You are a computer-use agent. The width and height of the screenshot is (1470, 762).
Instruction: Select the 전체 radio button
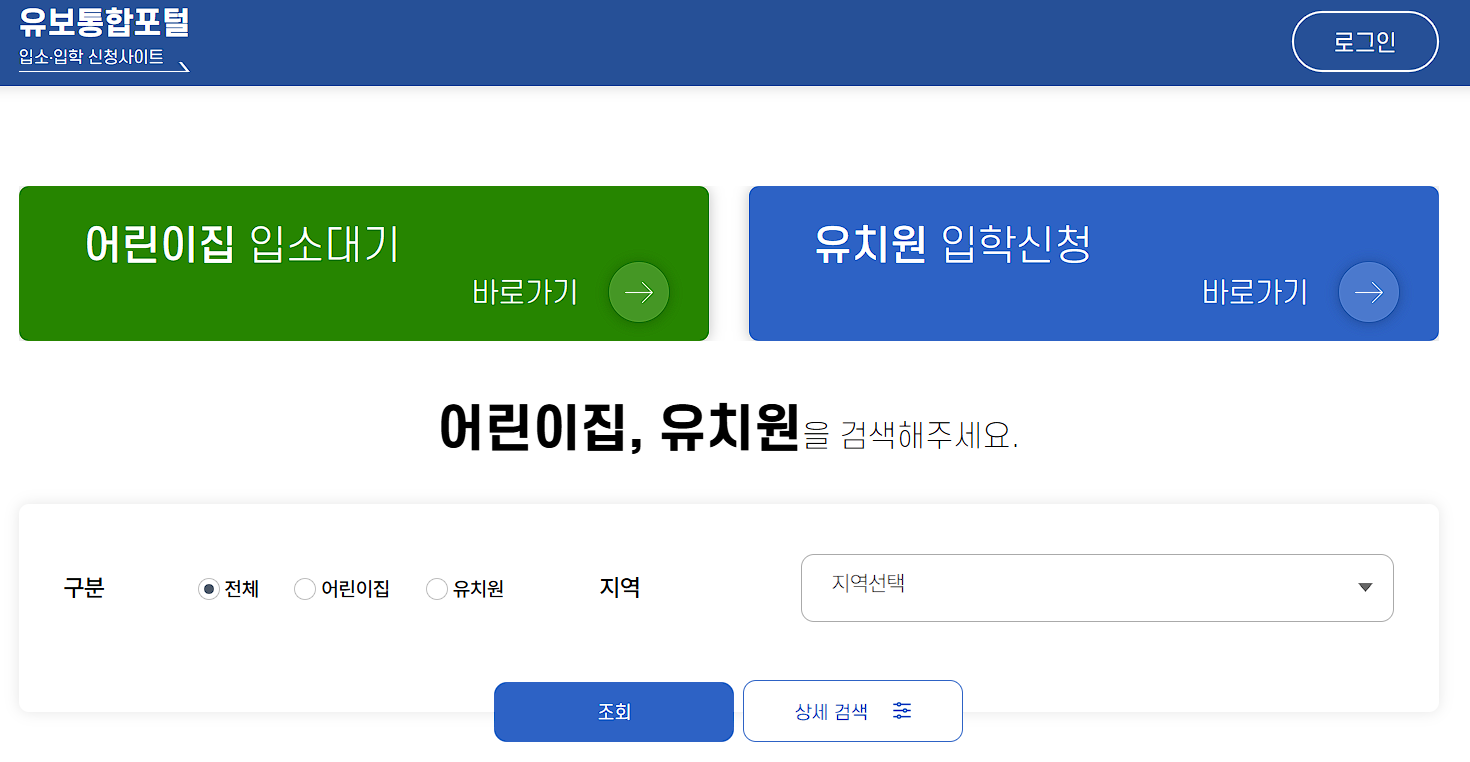pyautogui.click(x=208, y=589)
